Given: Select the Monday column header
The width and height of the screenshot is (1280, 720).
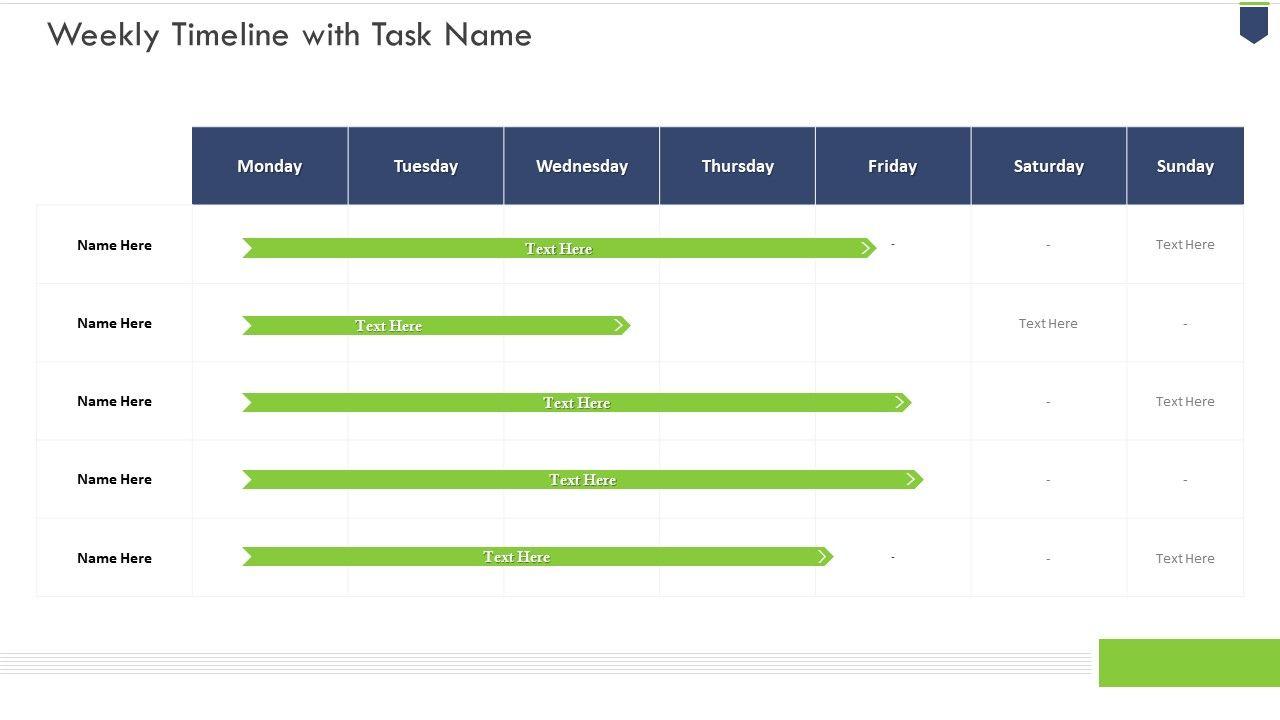Looking at the screenshot, I should pos(270,166).
